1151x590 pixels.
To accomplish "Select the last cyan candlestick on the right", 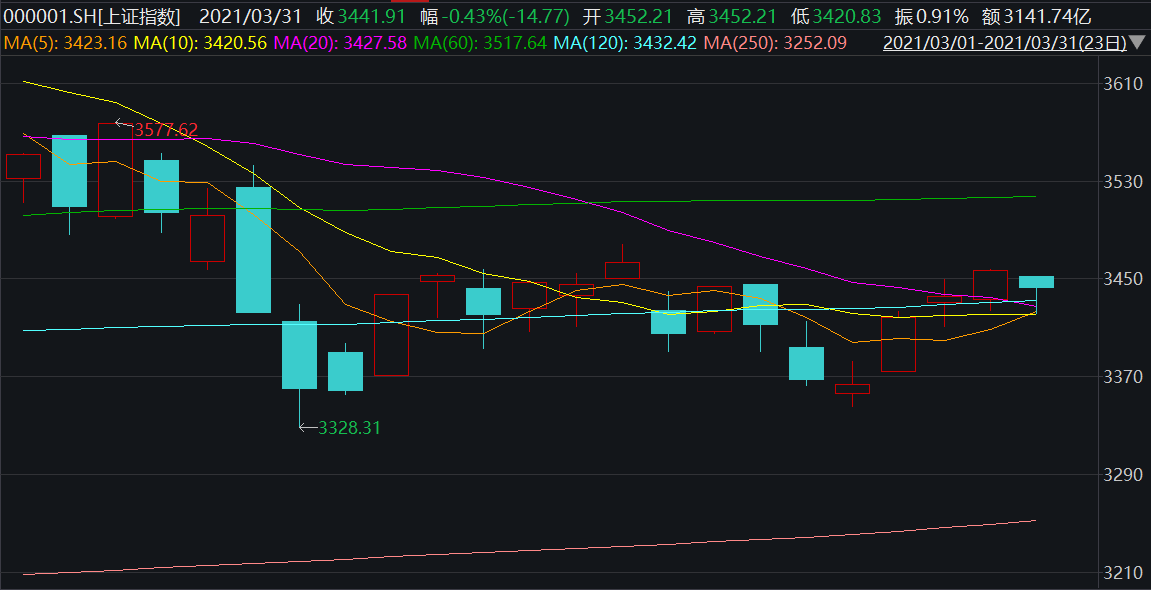I will (x=1036, y=281).
